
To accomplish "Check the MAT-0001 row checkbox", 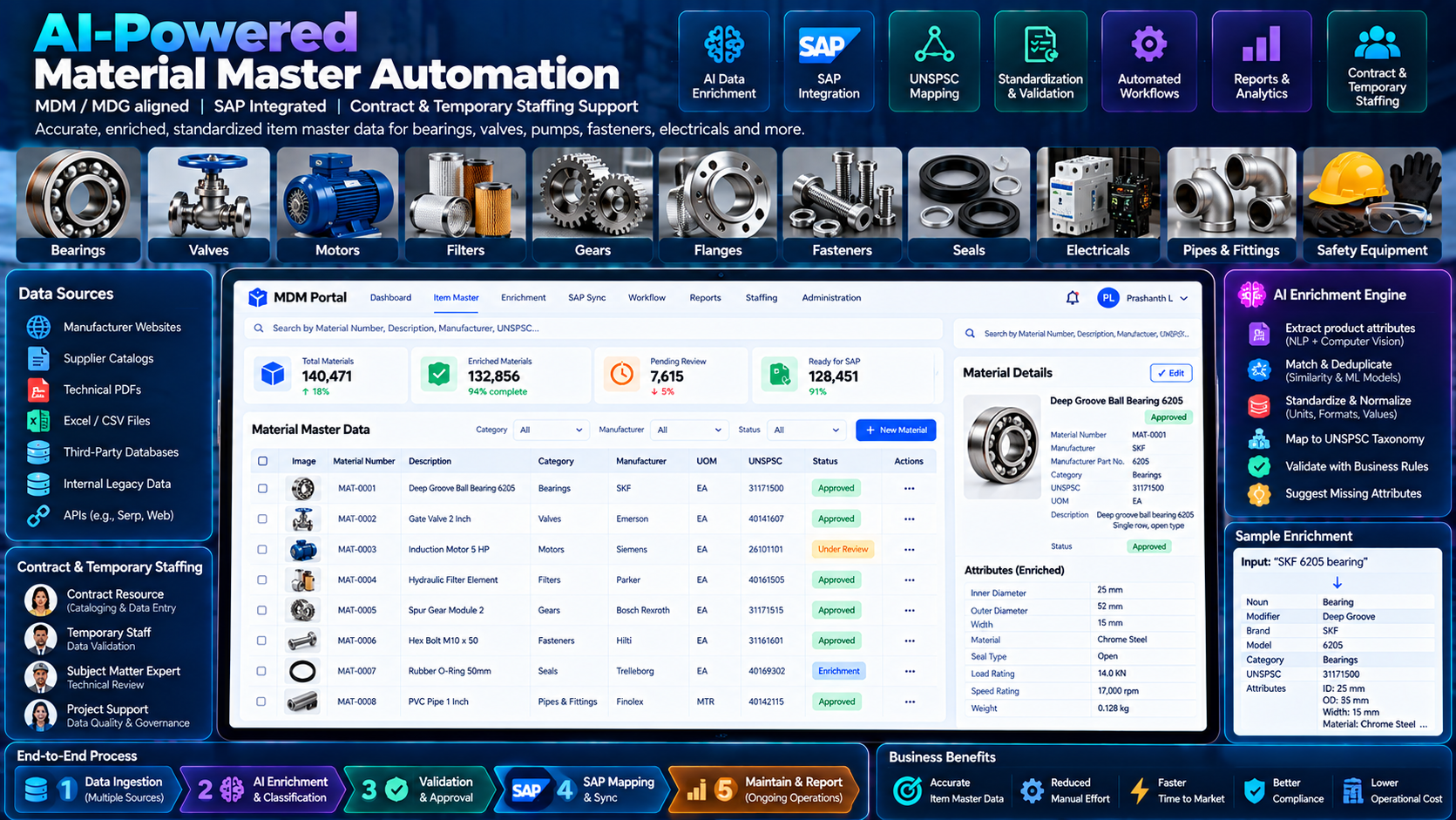I will point(262,488).
